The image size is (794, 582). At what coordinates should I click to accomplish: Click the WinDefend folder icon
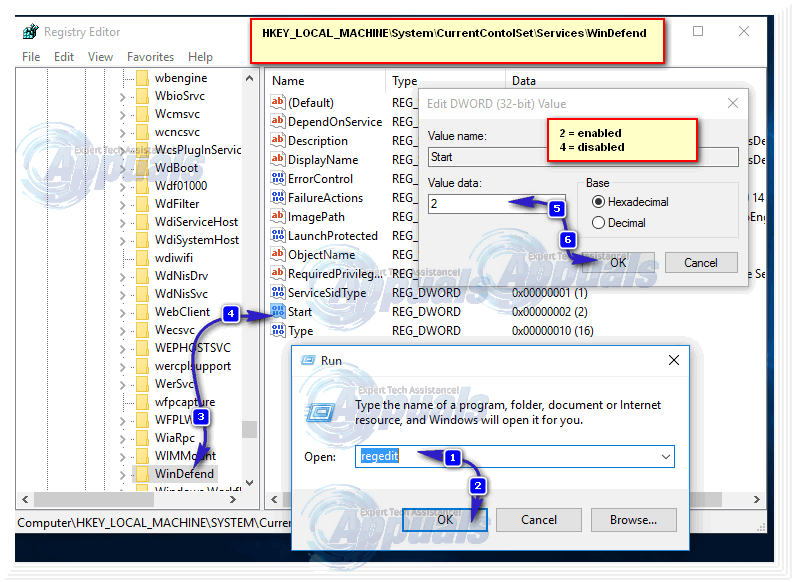(143, 474)
